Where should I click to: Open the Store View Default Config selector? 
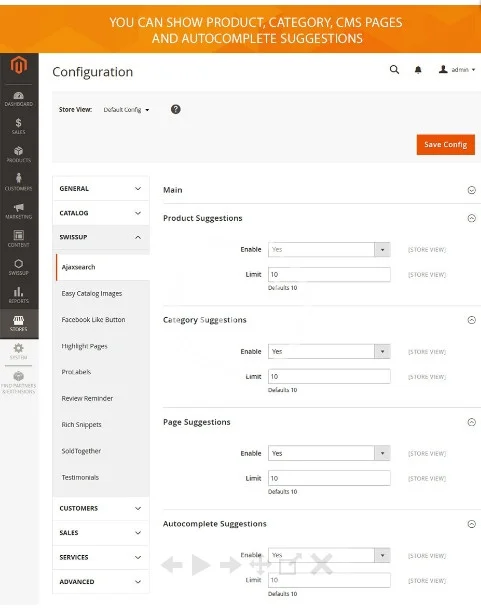click(x=126, y=110)
